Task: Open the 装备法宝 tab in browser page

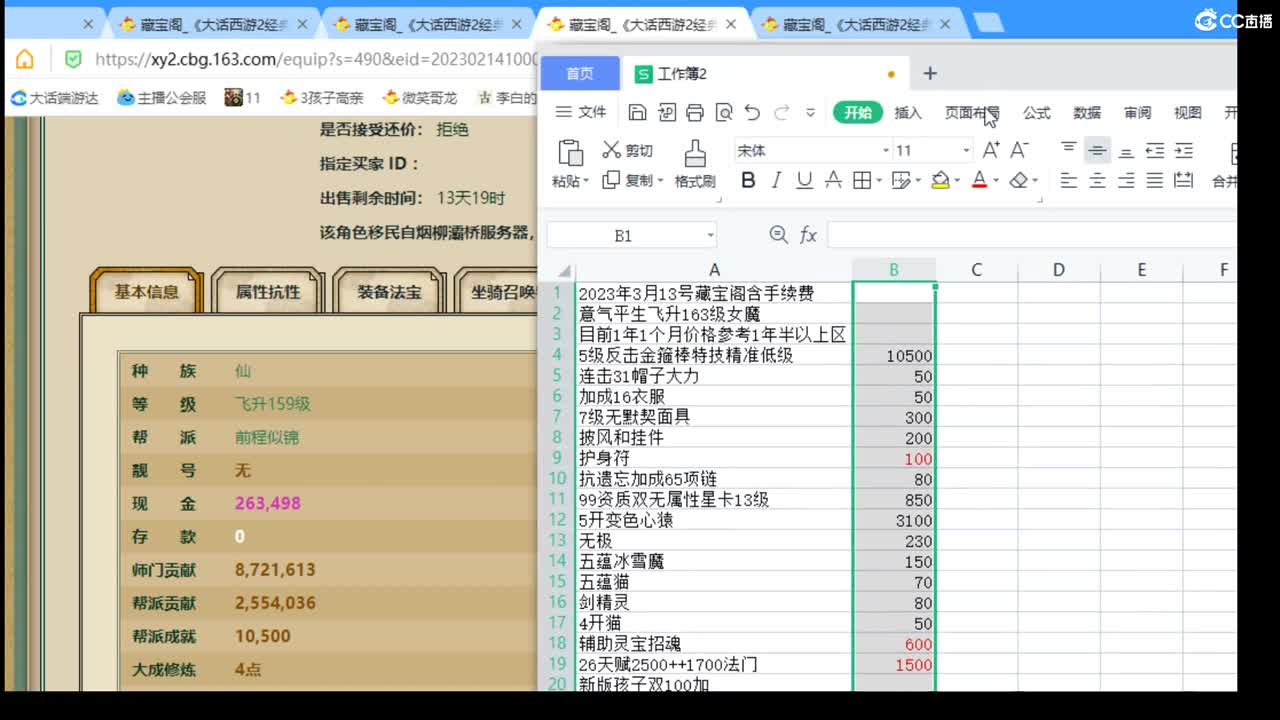Action: 389,292
